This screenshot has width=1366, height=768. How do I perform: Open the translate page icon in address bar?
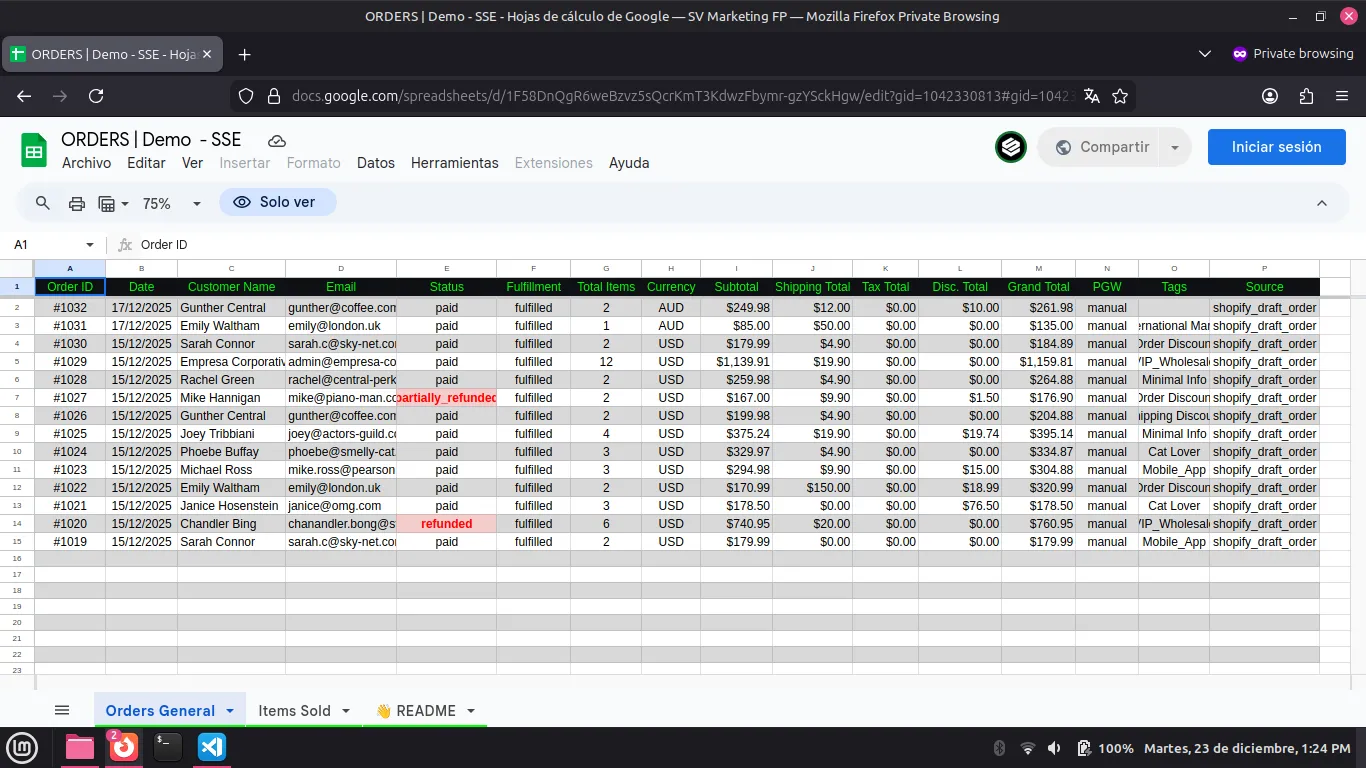1091,96
